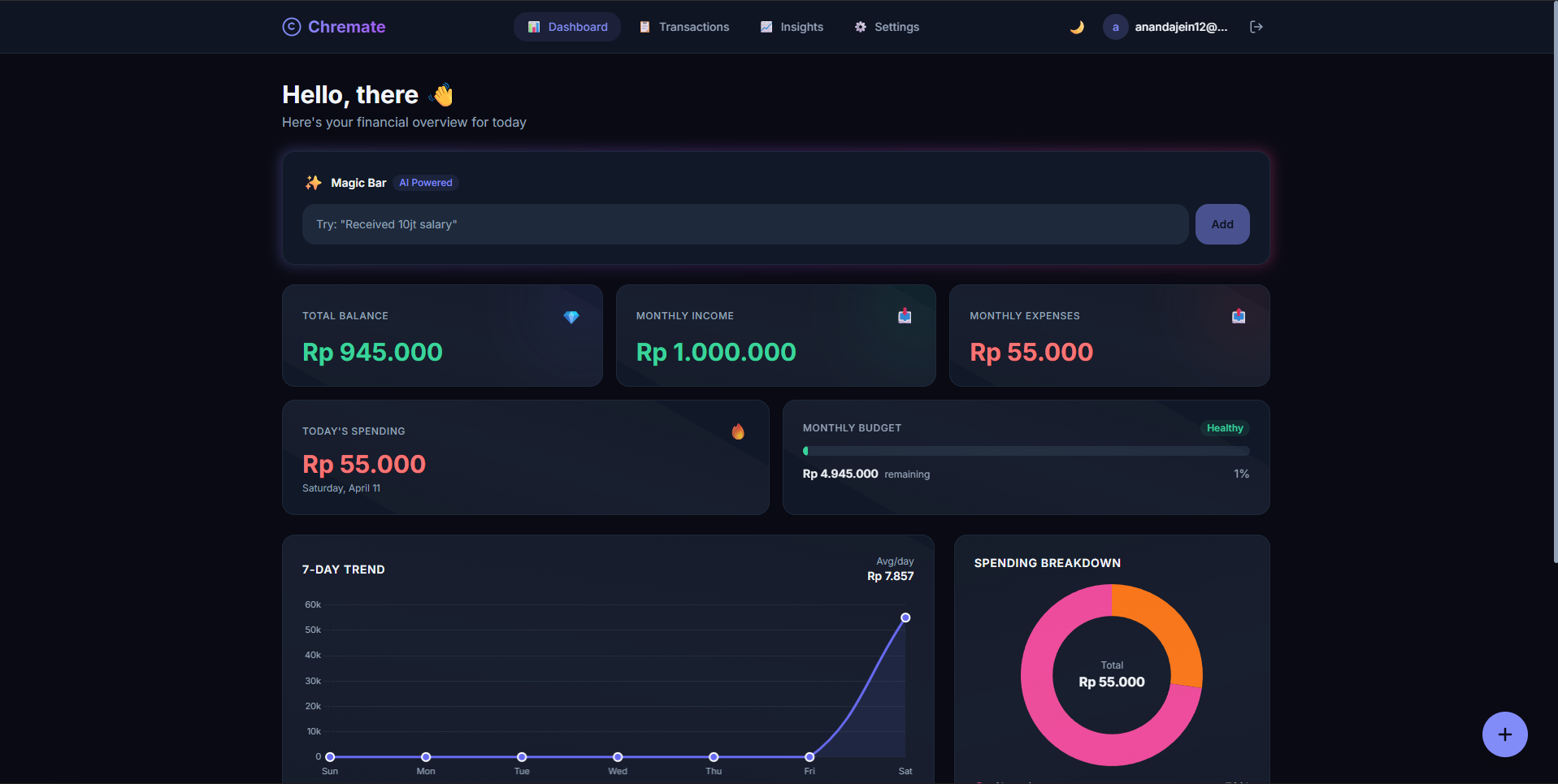Click the Monthly Income inbox icon
1558x784 pixels.
pos(905,316)
